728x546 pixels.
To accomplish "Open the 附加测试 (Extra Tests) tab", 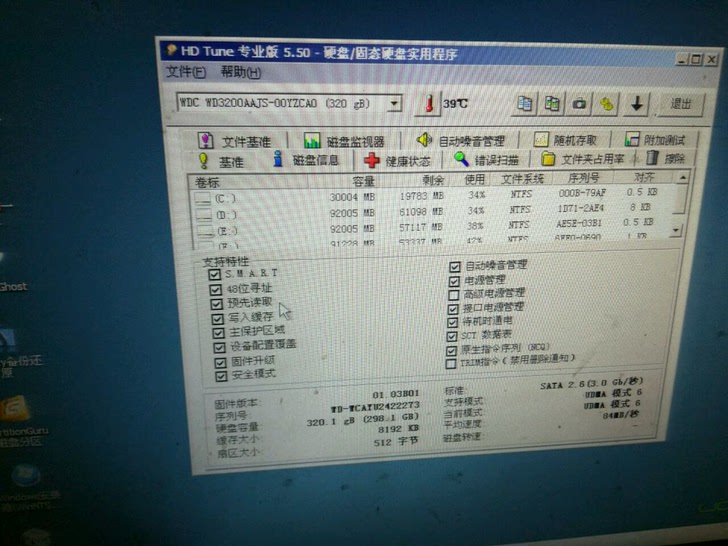I will [655, 139].
